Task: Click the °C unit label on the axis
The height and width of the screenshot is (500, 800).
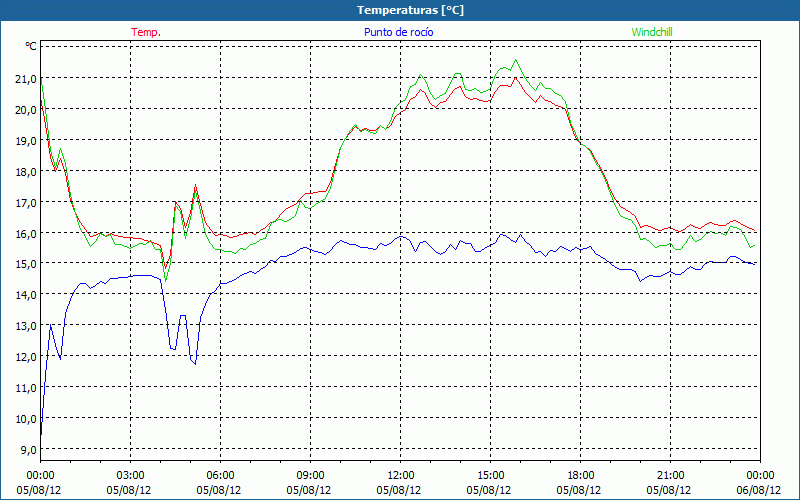Action: click(x=31, y=46)
